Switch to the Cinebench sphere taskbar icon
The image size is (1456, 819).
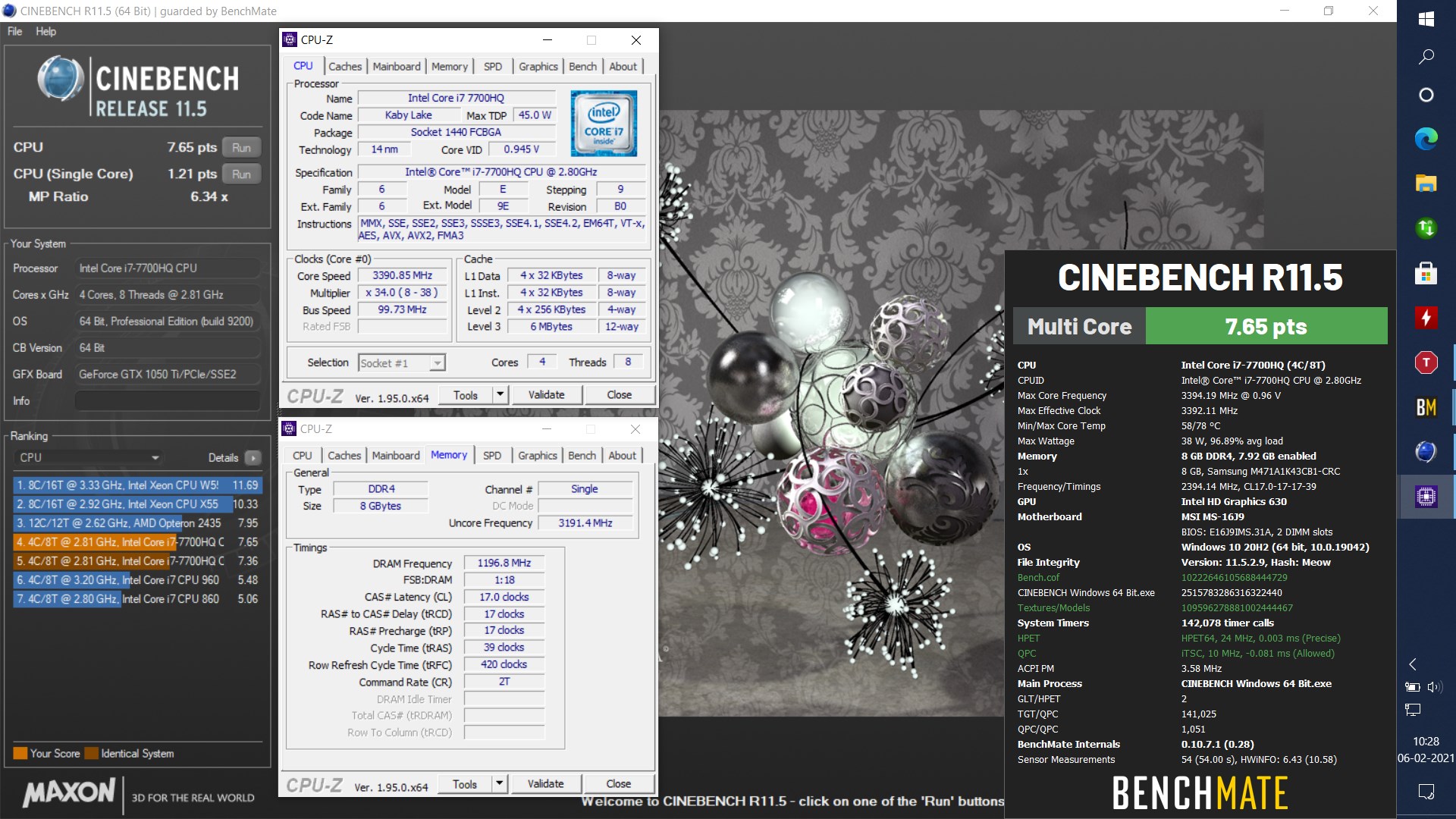point(1426,452)
